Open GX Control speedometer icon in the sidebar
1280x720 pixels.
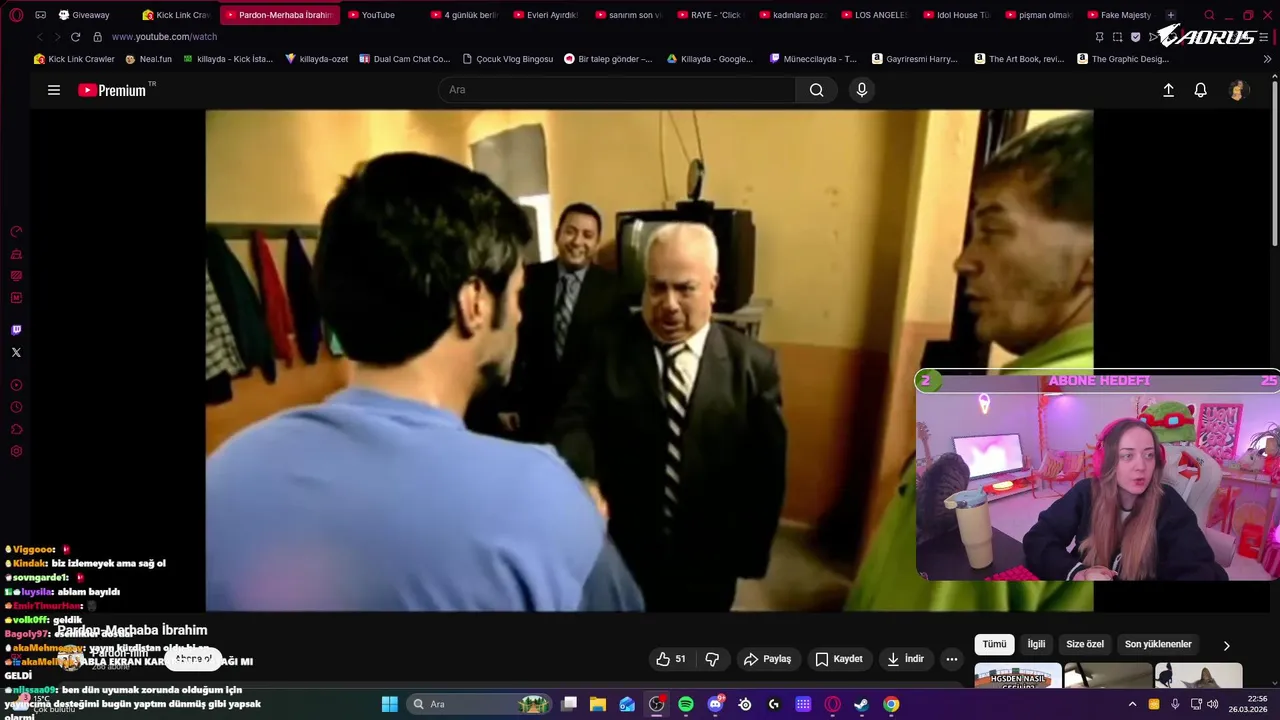click(16, 232)
